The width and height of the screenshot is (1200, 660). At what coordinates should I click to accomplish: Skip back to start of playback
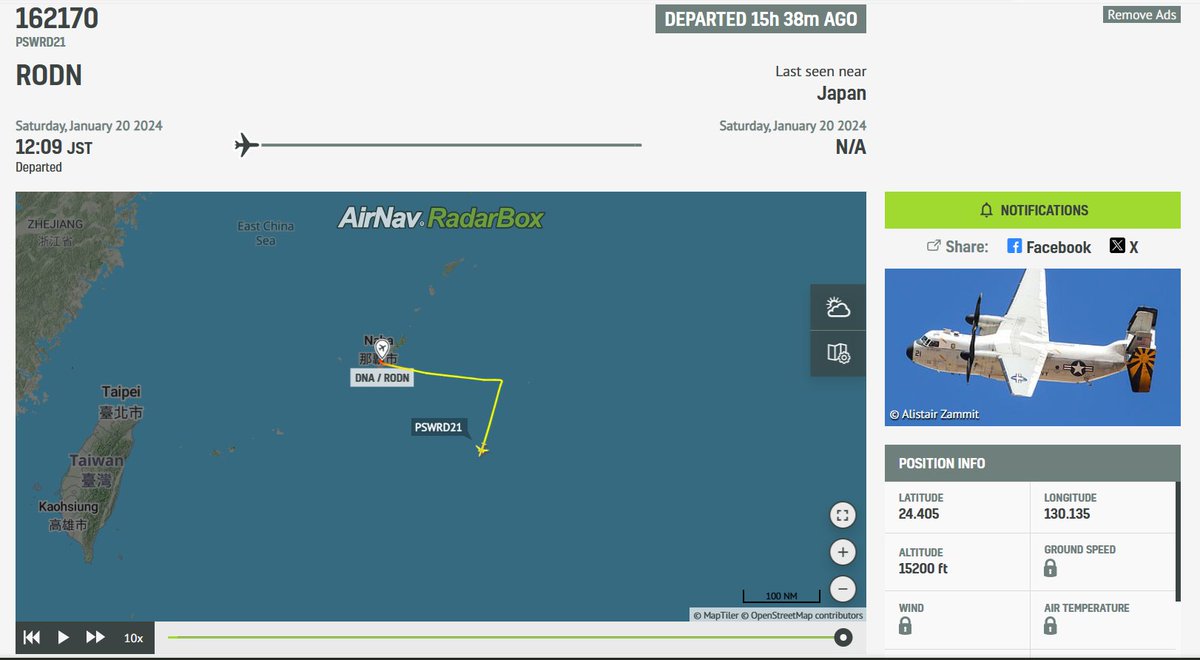tap(32, 637)
